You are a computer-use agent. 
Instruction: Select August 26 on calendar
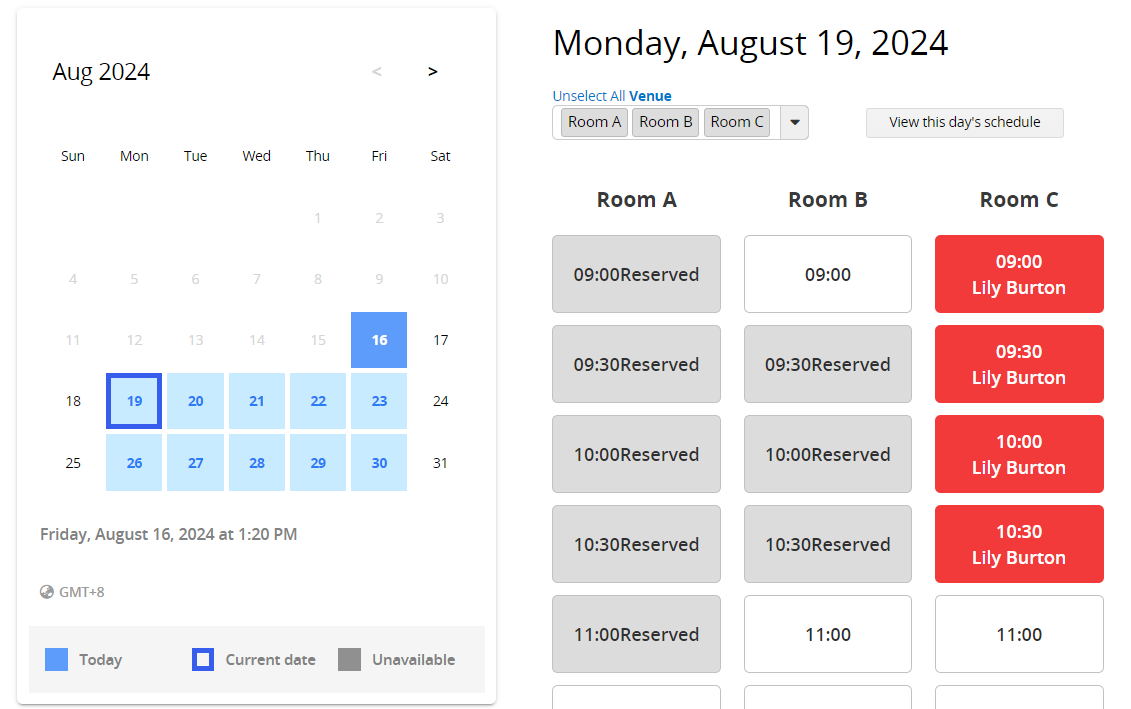(x=134, y=463)
